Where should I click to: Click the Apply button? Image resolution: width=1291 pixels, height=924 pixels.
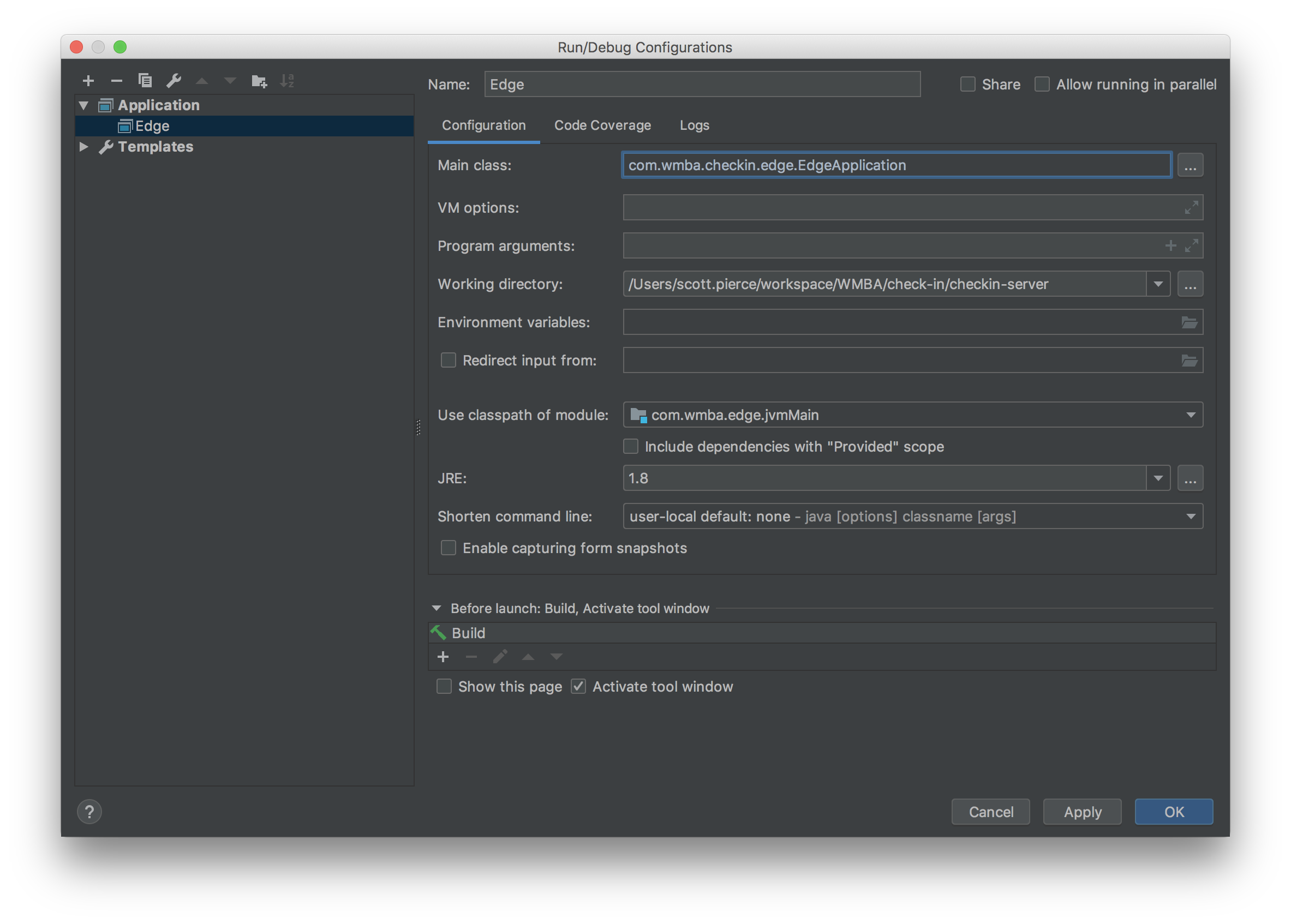1082,812
